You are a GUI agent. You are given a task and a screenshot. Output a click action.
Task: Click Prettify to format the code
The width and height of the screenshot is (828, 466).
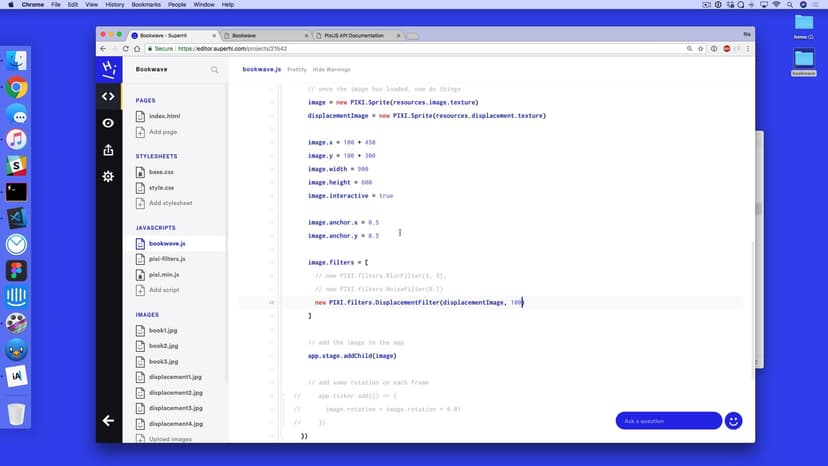click(297, 70)
